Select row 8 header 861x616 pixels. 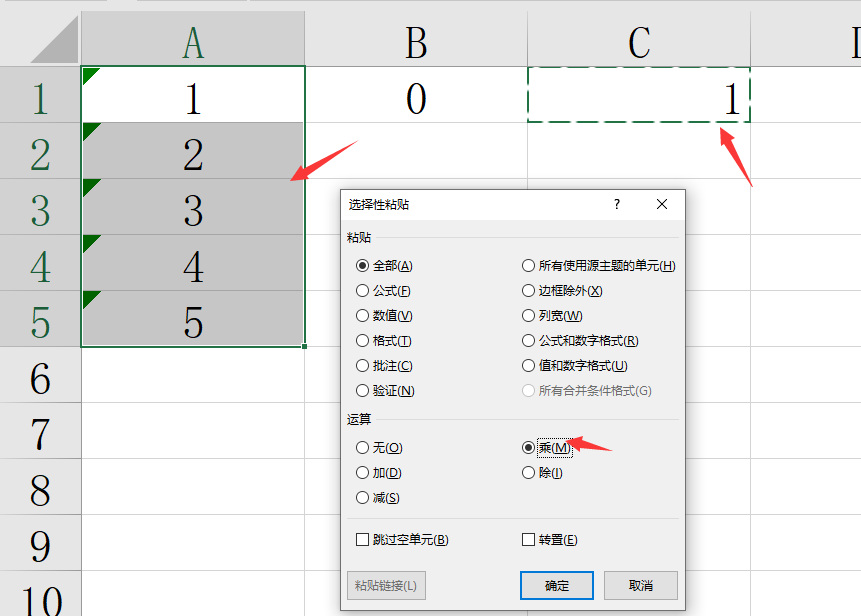click(x=40, y=487)
